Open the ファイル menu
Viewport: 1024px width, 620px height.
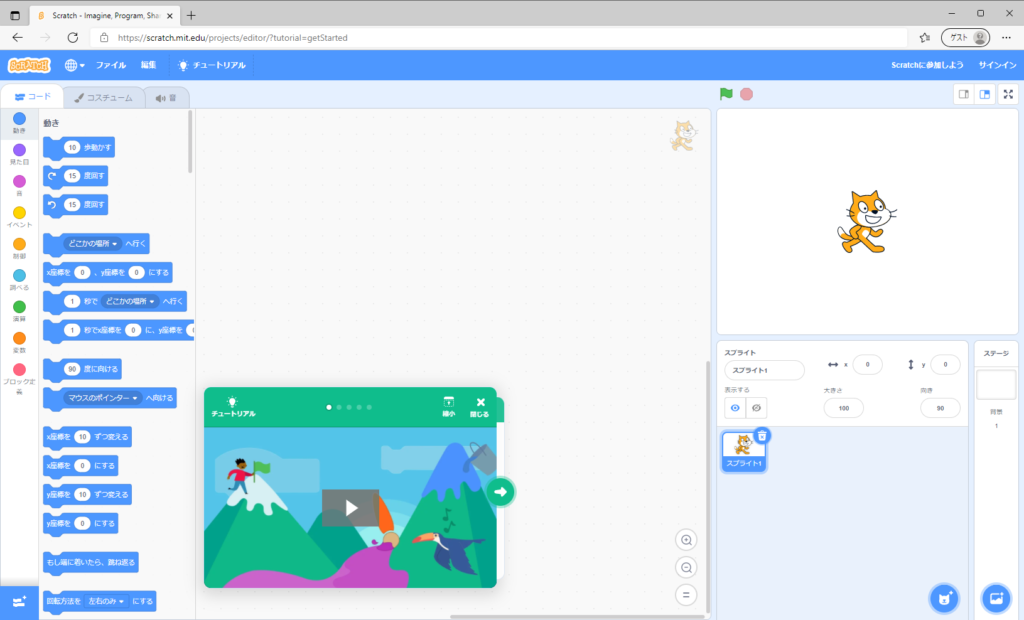pyautogui.click(x=111, y=65)
